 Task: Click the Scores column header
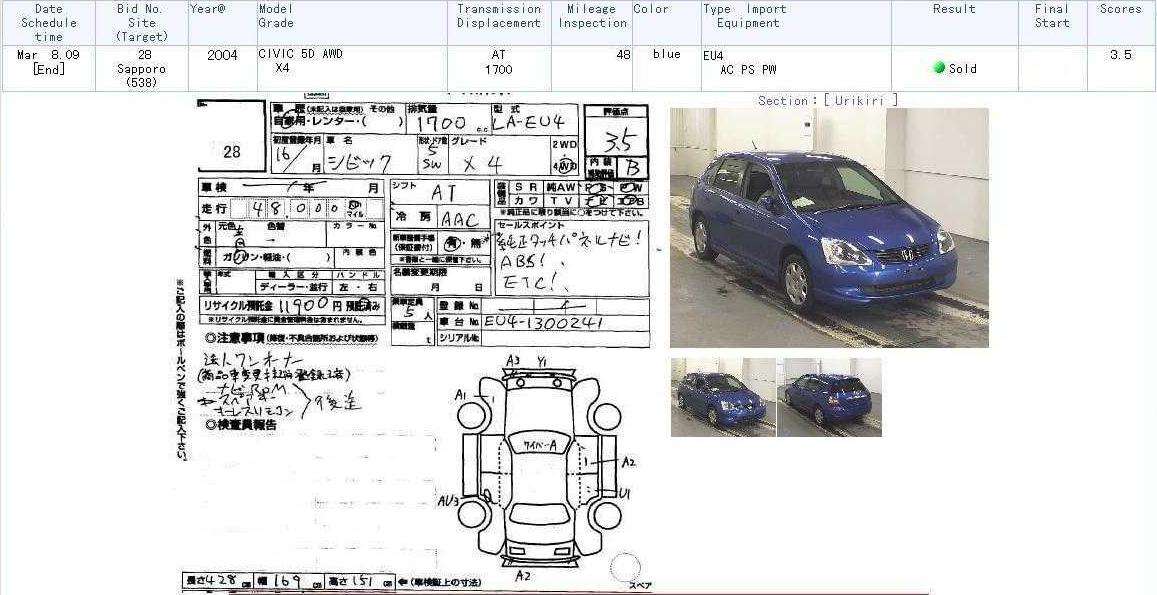pyautogui.click(x=1121, y=23)
